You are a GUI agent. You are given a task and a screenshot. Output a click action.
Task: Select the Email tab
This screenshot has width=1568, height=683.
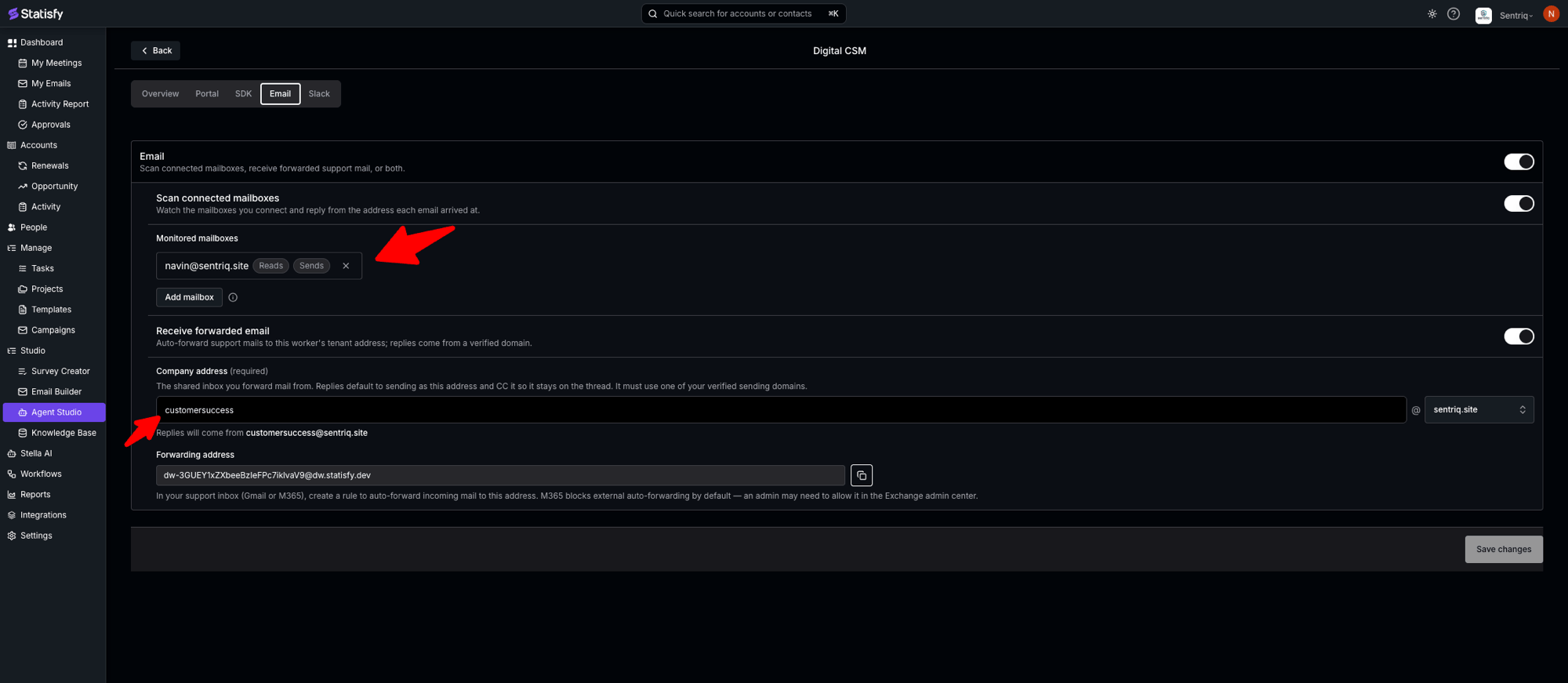(x=280, y=94)
